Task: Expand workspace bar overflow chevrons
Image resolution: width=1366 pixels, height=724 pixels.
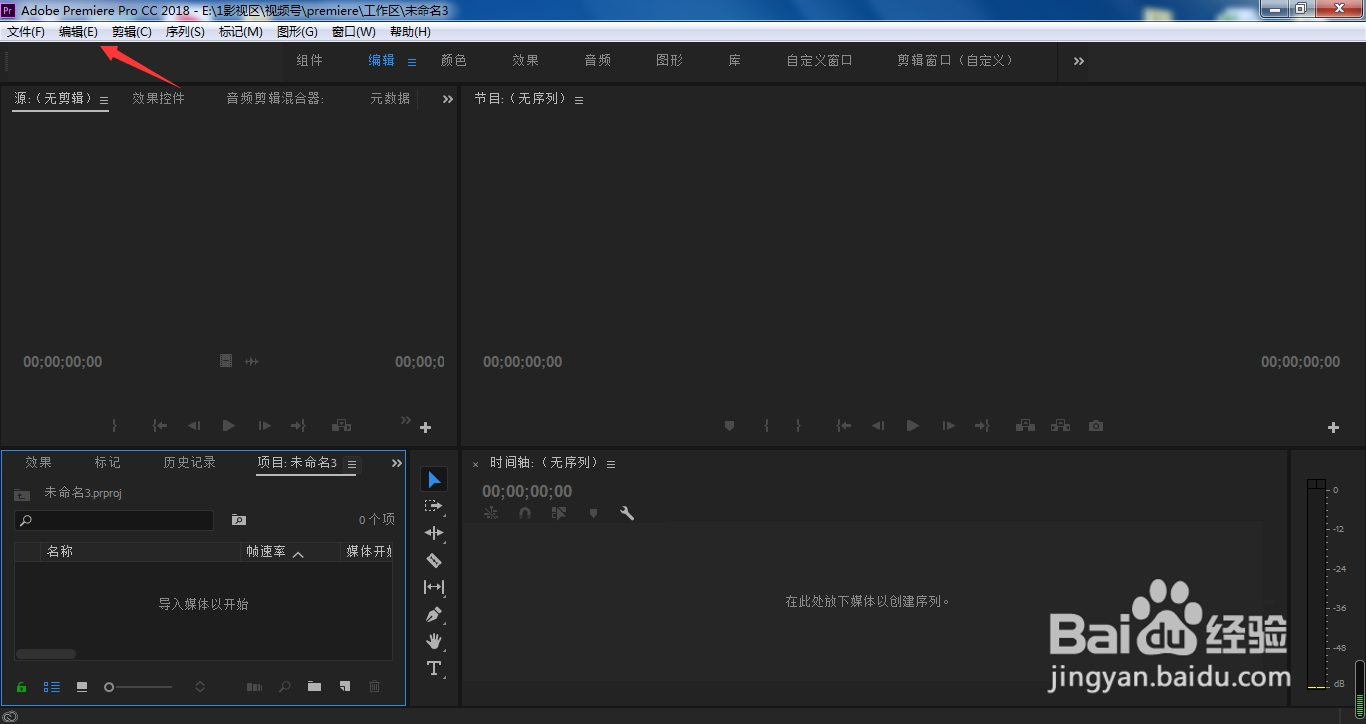Action: [1079, 61]
